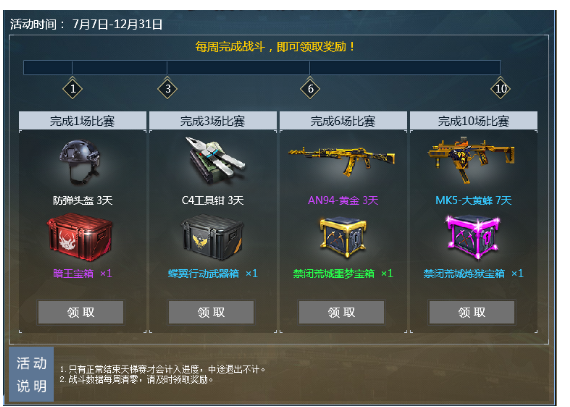Click the C4 pliers tool icon

[214, 160]
